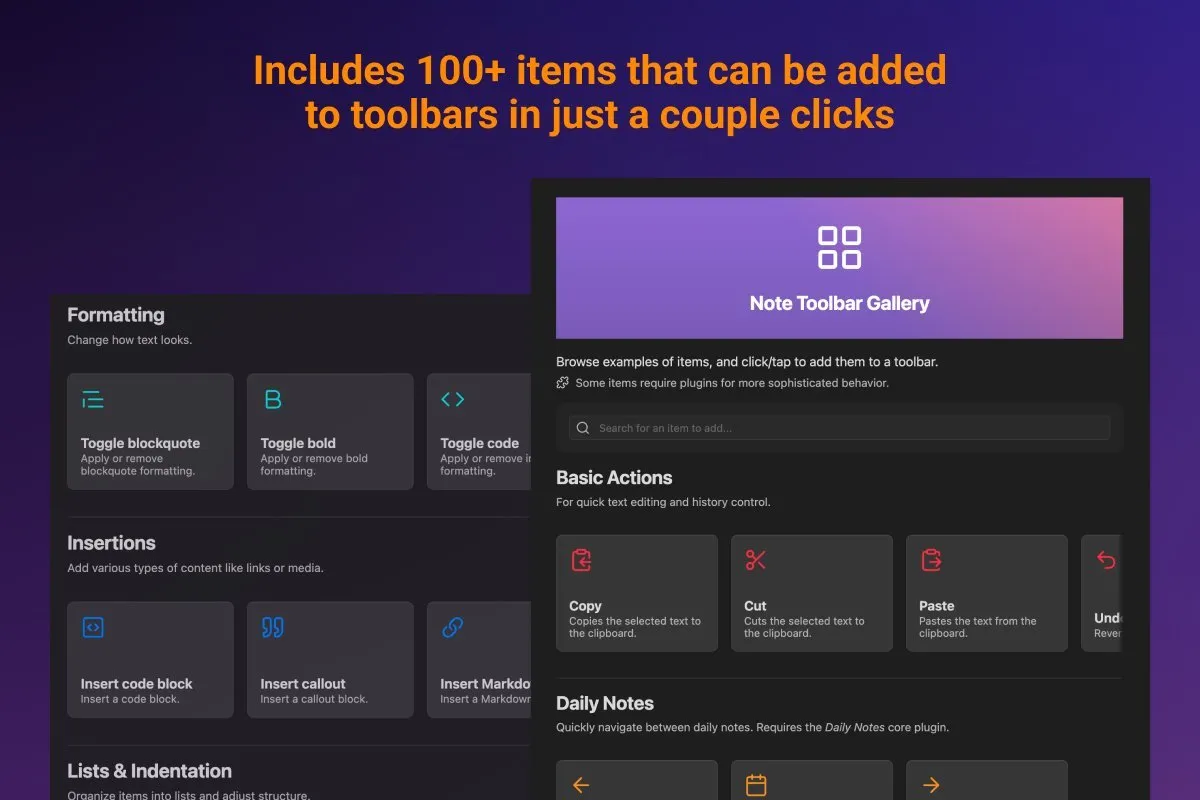Viewport: 1200px width, 800px height.
Task: Click the Paste clipboard icon
Action: [931, 560]
